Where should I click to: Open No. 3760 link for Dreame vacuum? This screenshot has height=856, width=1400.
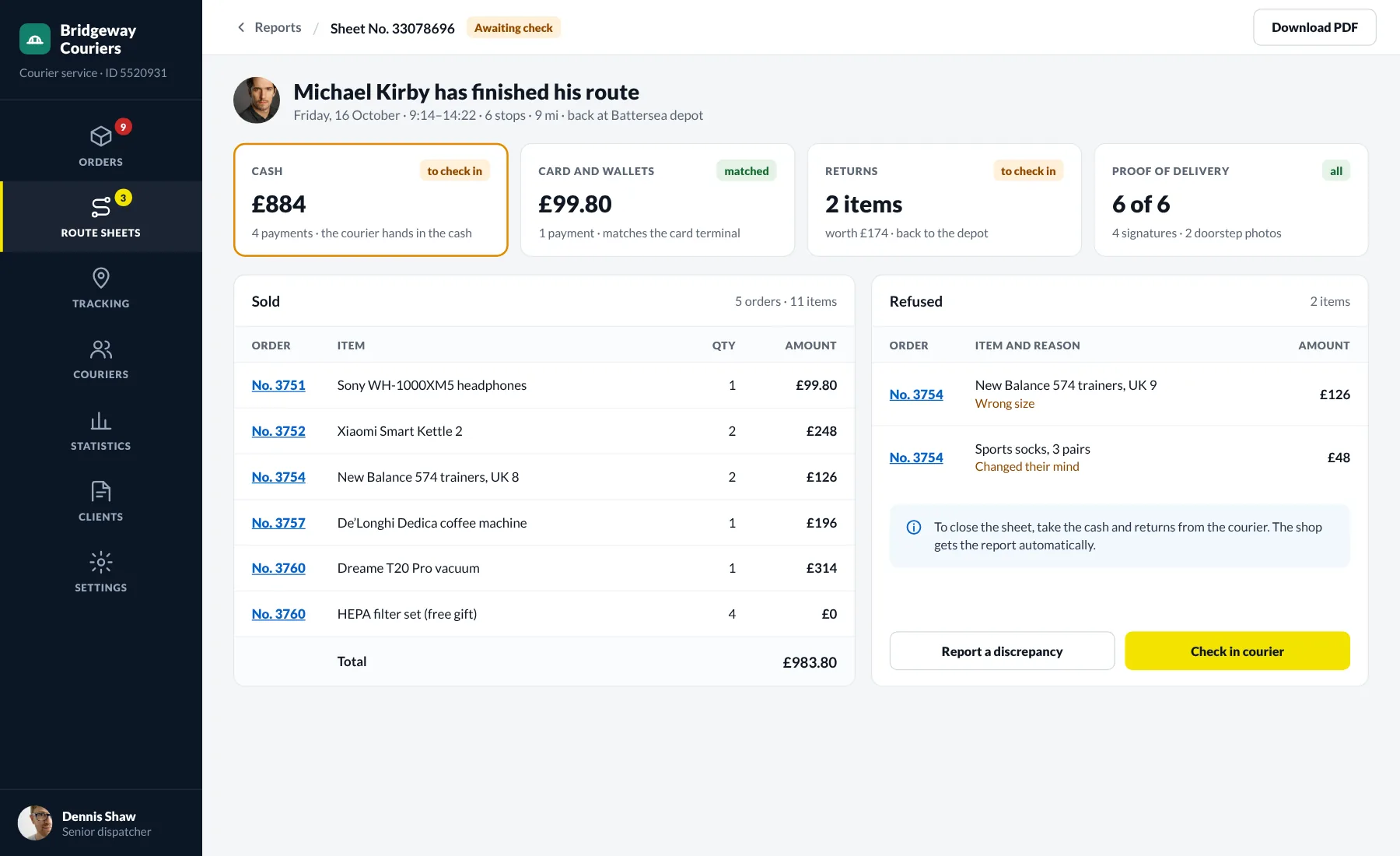point(278,568)
